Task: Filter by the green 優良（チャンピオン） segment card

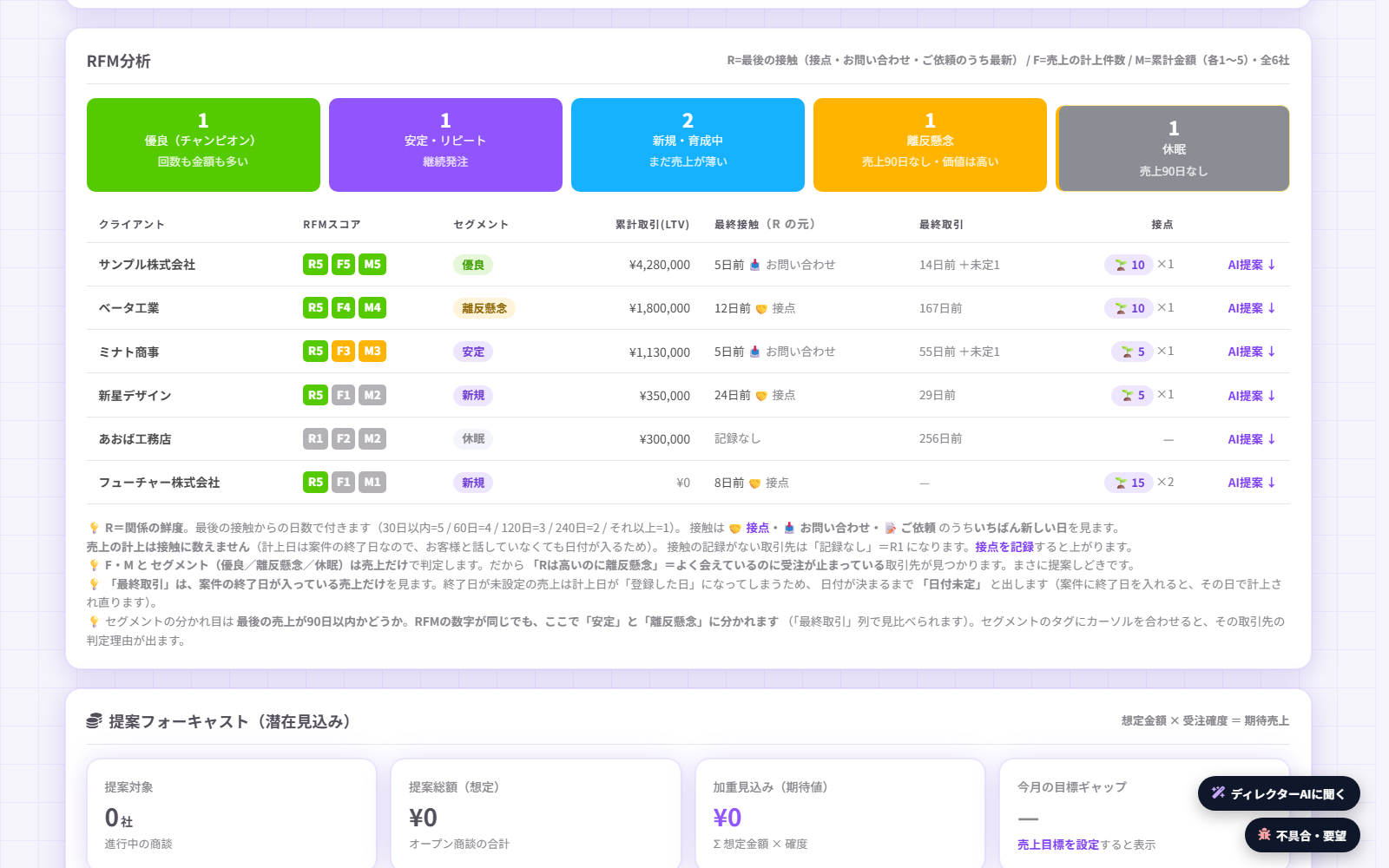Action: coord(203,145)
